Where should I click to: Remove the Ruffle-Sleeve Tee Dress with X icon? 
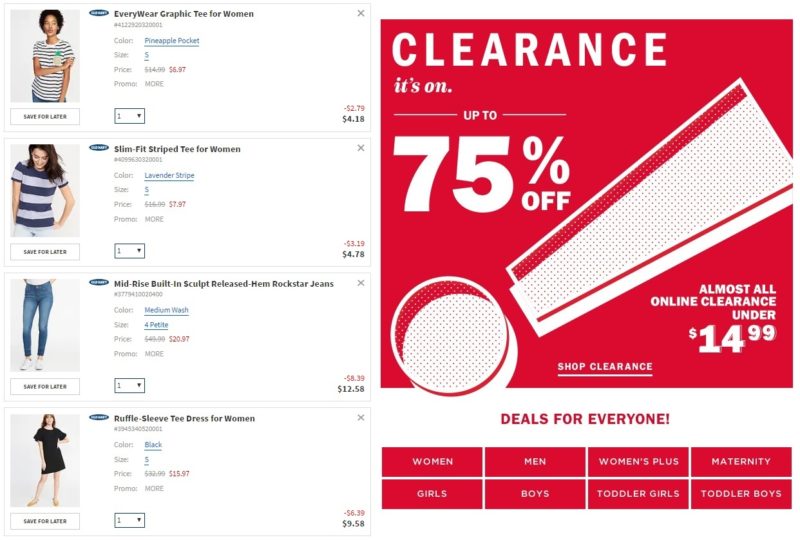point(361,418)
